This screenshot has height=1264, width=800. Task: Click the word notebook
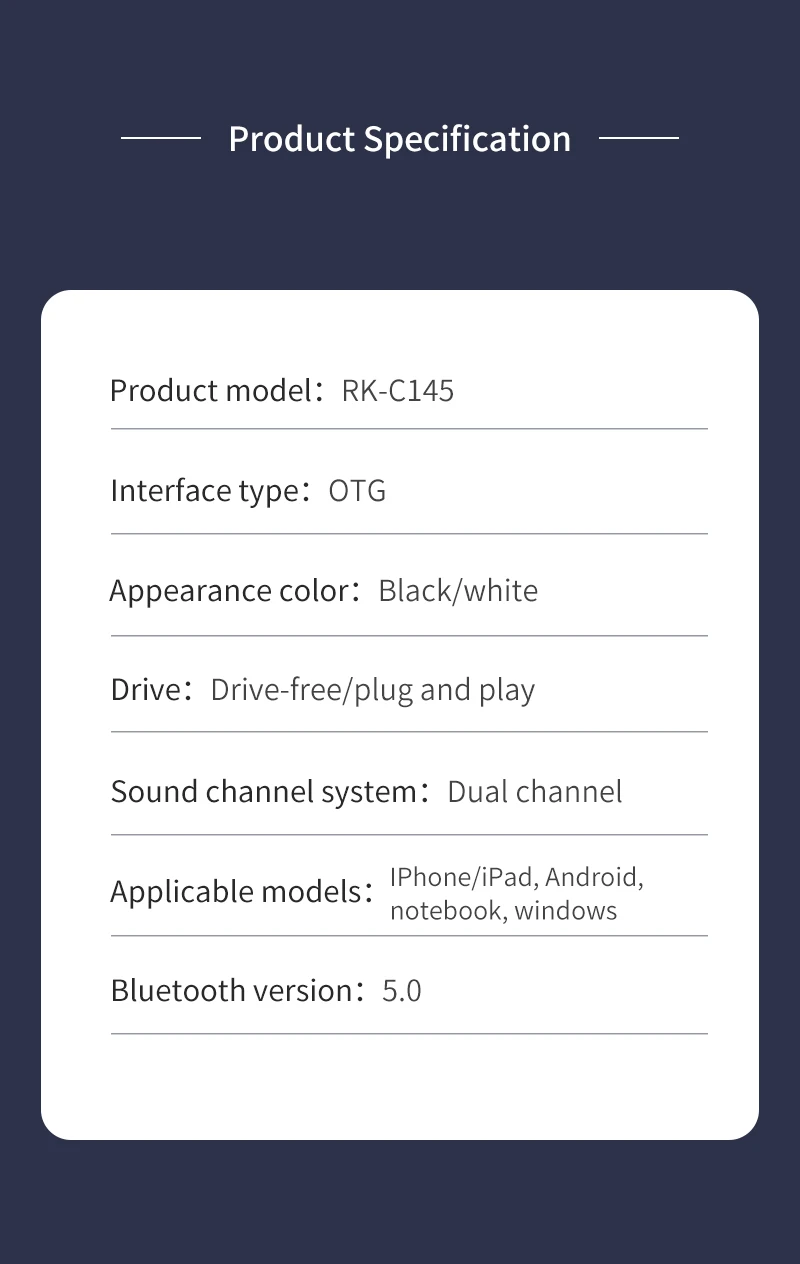[x=447, y=911]
